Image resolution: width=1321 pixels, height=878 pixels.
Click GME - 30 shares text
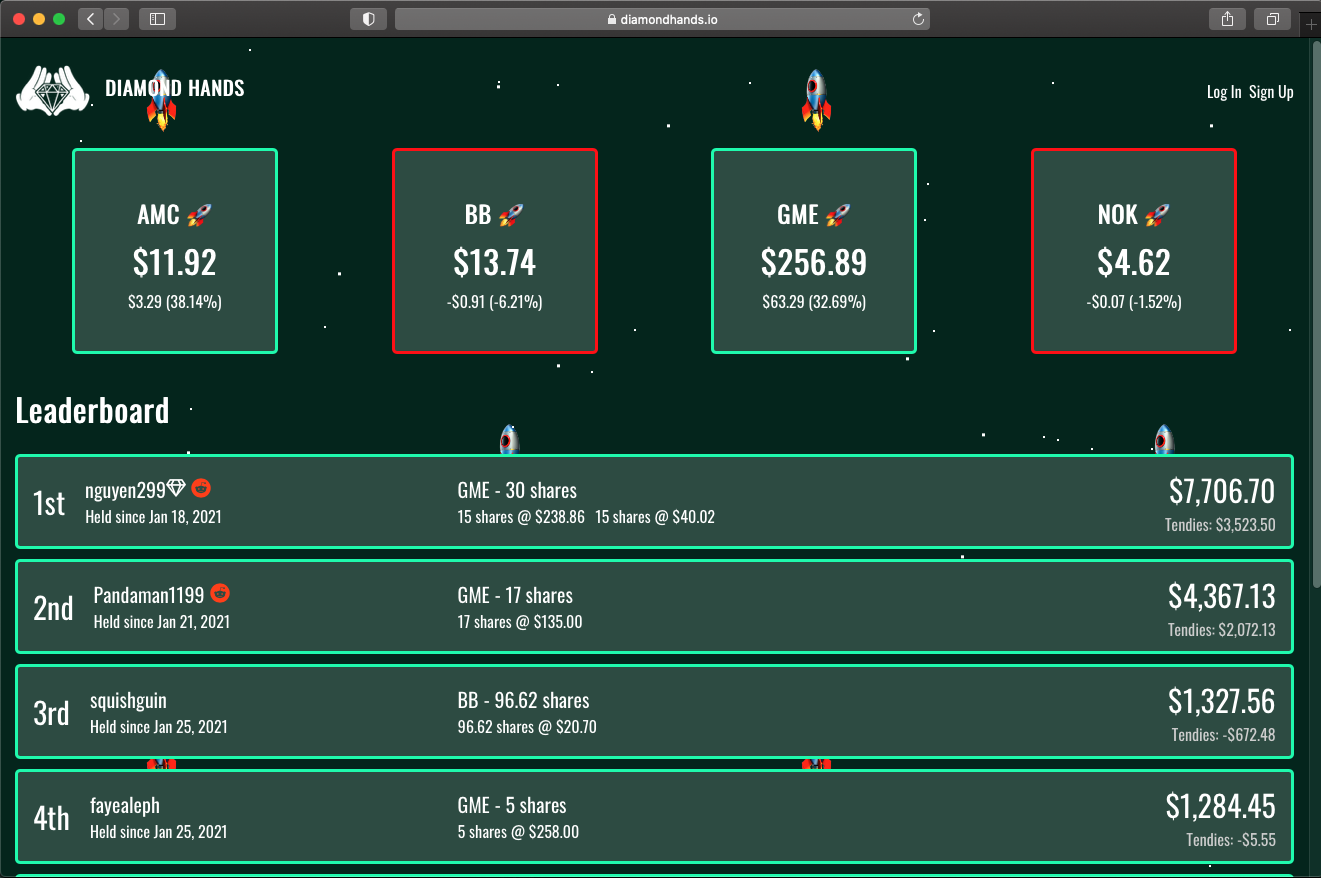coord(517,491)
